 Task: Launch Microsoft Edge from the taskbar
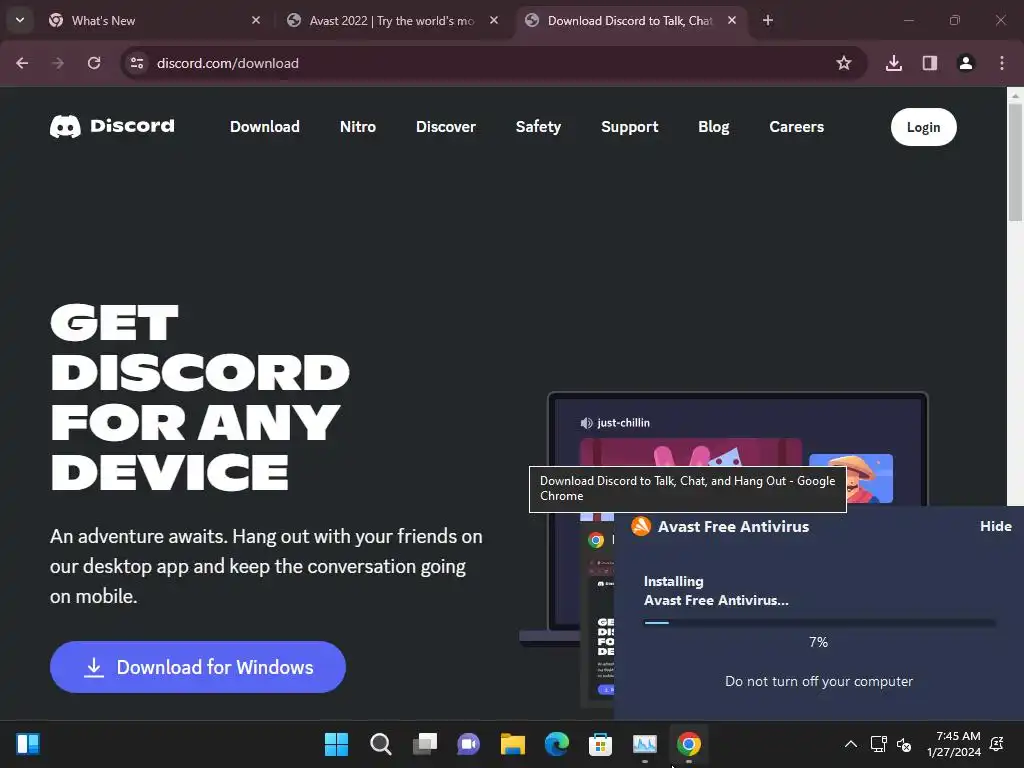556,744
